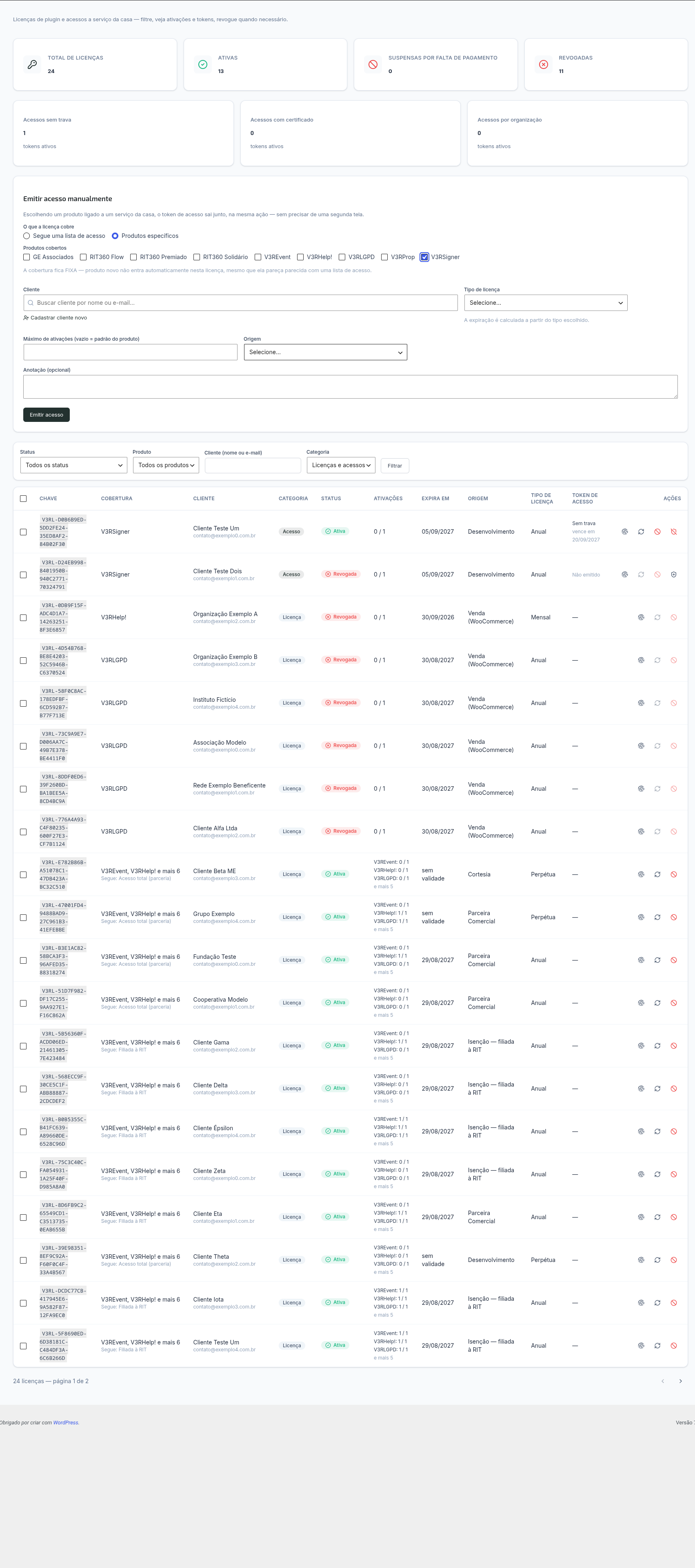The width and height of the screenshot is (695, 1568).
Task: Check the GE Associados product checkbox
Action: tap(26, 257)
